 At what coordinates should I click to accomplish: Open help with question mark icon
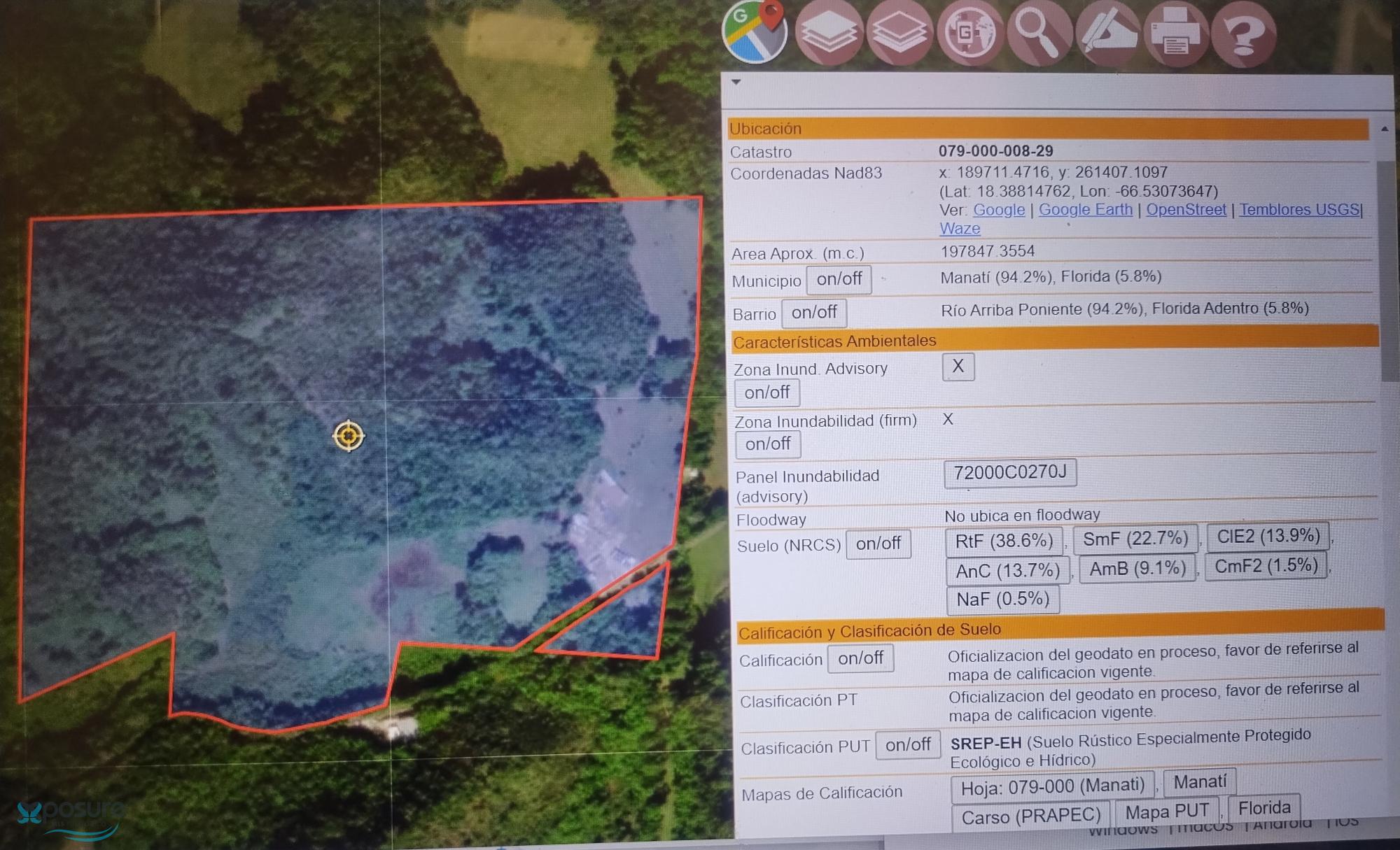point(1243,34)
